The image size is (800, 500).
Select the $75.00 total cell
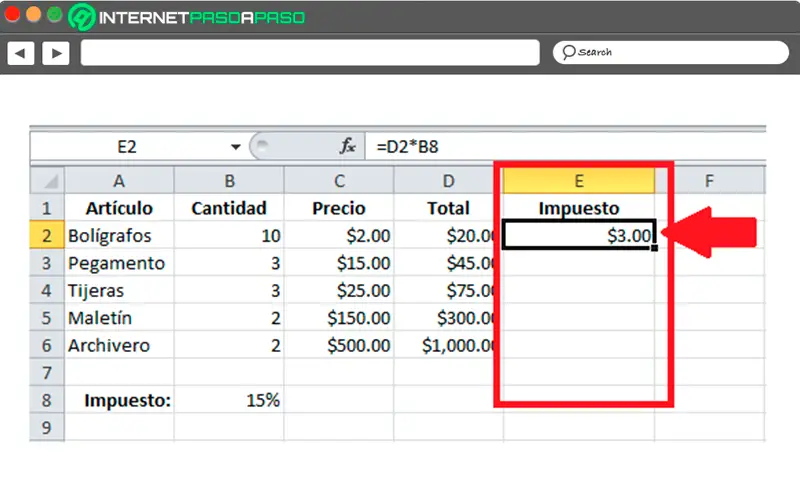coord(448,290)
